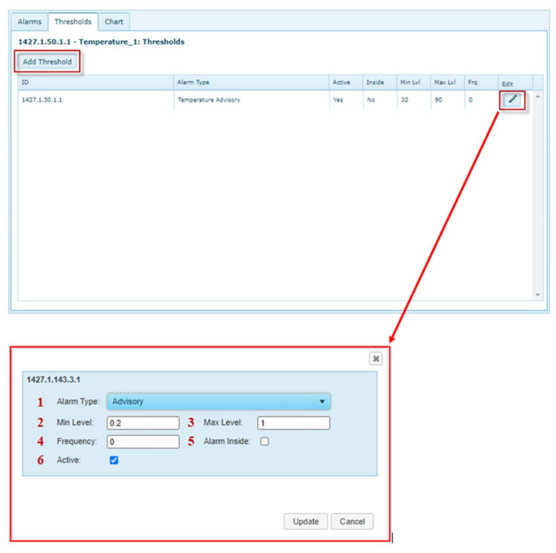Switch to the Alarms tab
This screenshot has height=553, width=556.
29,22
